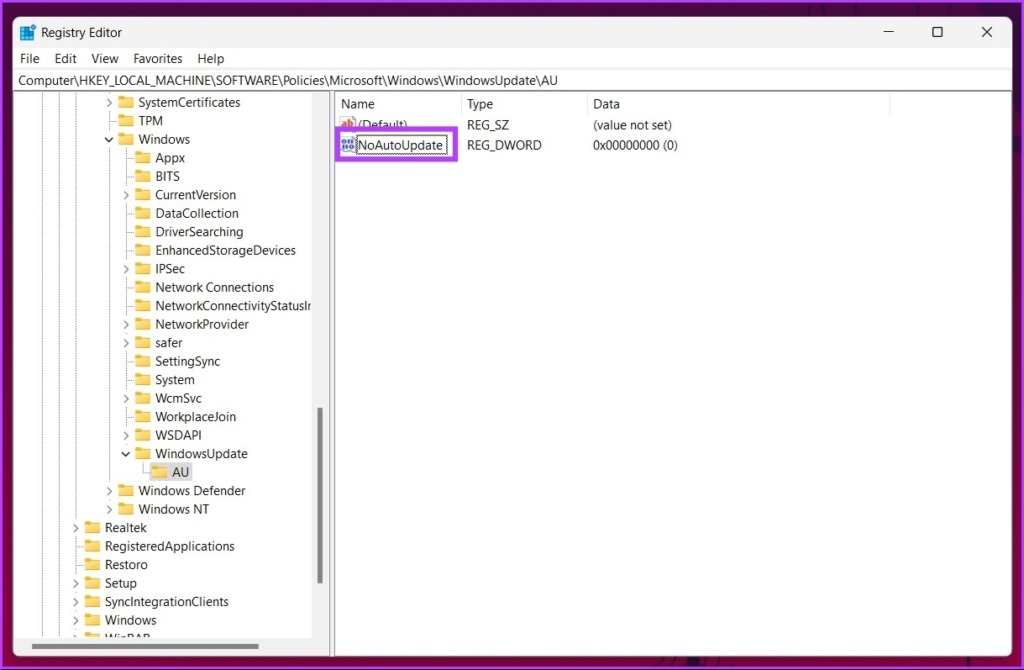Select the AU folder icon in tree
Image resolution: width=1024 pixels, height=670 pixels.
[x=159, y=472]
